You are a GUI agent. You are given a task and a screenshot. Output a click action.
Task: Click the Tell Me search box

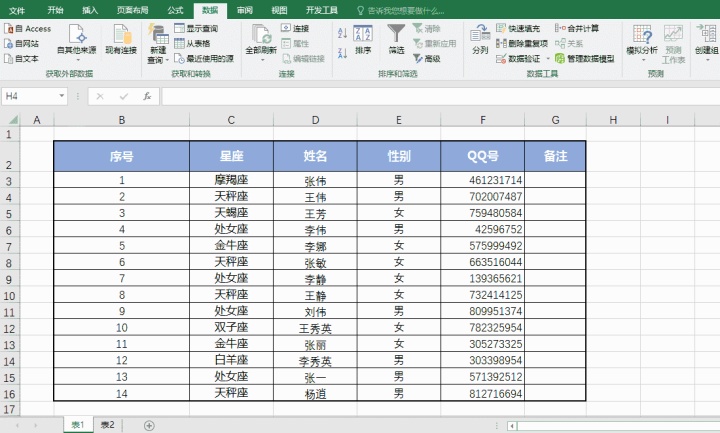pyautogui.click(x=400, y=11)
